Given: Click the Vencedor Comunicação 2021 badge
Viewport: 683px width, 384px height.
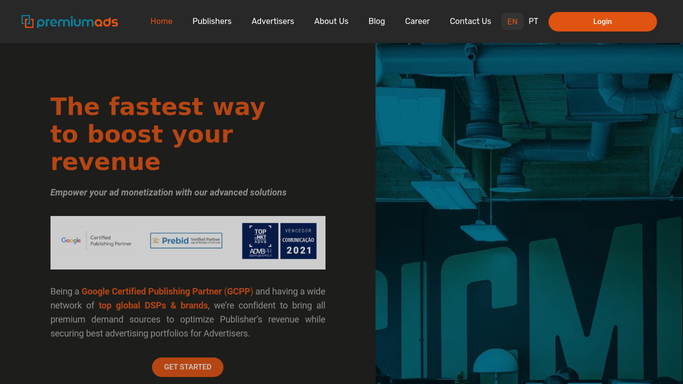Looking at the screenshot, I should point(298,241).
